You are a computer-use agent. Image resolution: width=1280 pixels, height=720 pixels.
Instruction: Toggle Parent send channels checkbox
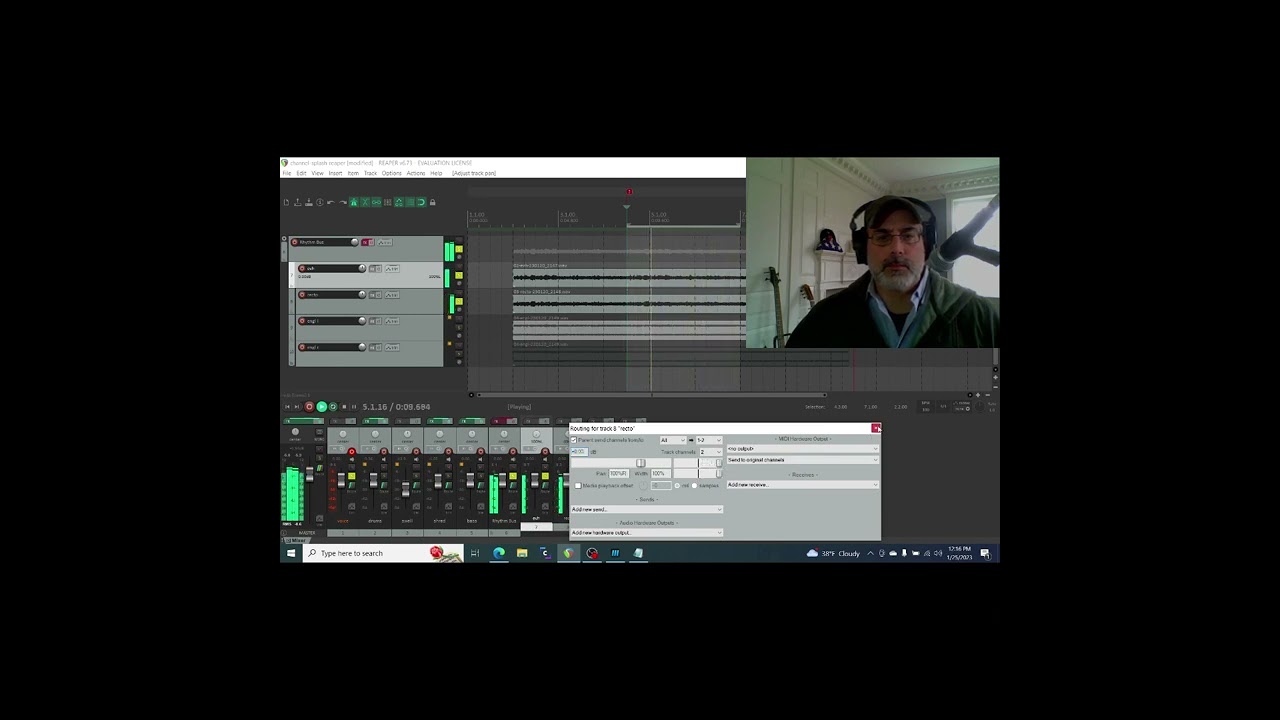coord(574,440)
